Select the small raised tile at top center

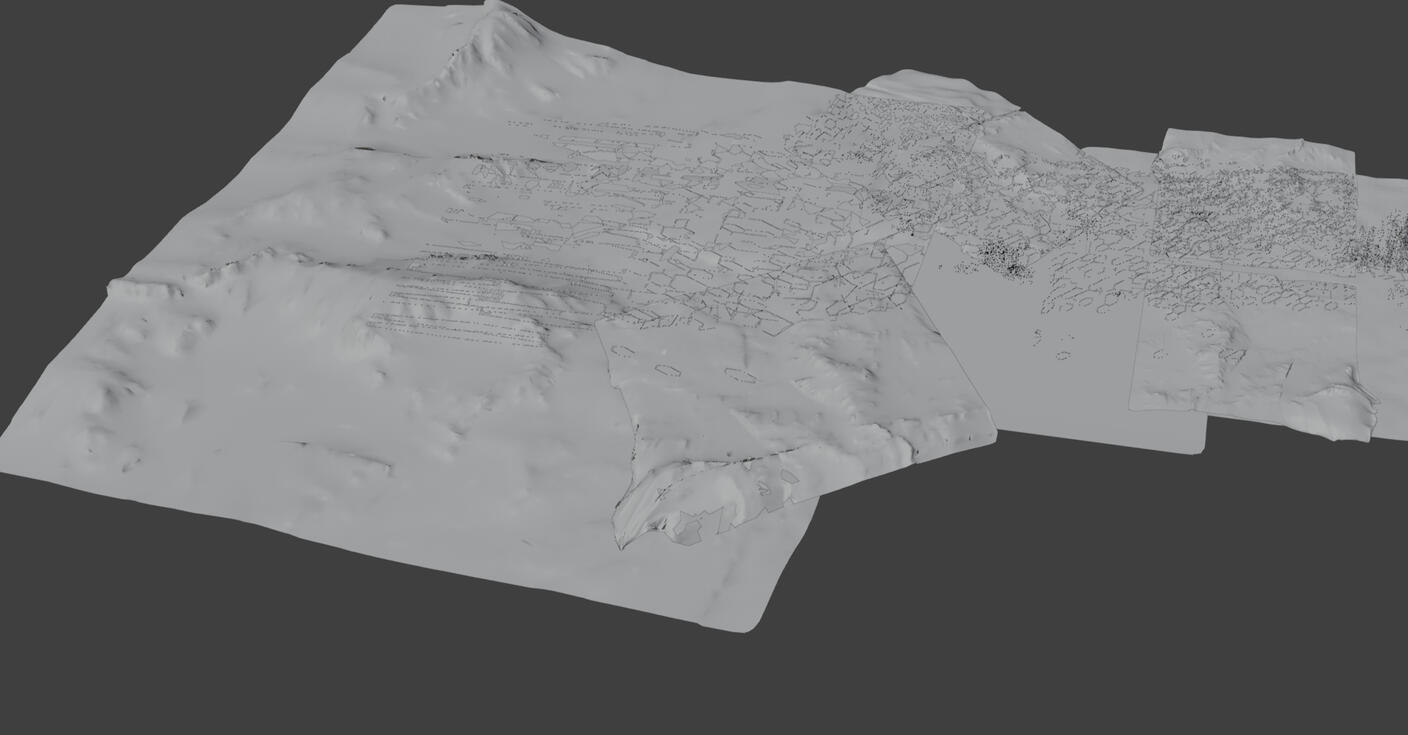[930, 90]
